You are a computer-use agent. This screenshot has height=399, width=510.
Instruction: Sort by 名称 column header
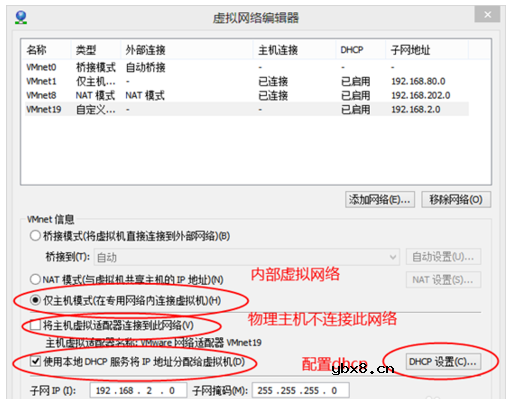(46, 50)
